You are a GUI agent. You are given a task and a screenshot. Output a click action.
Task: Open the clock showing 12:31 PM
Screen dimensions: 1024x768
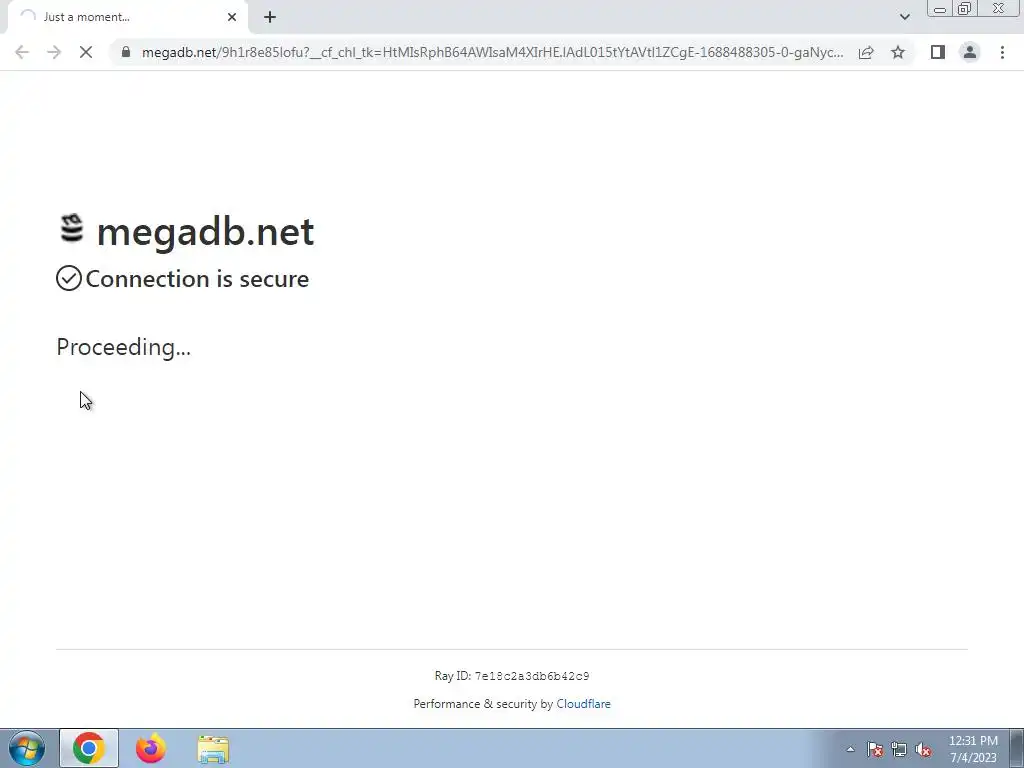973,748
